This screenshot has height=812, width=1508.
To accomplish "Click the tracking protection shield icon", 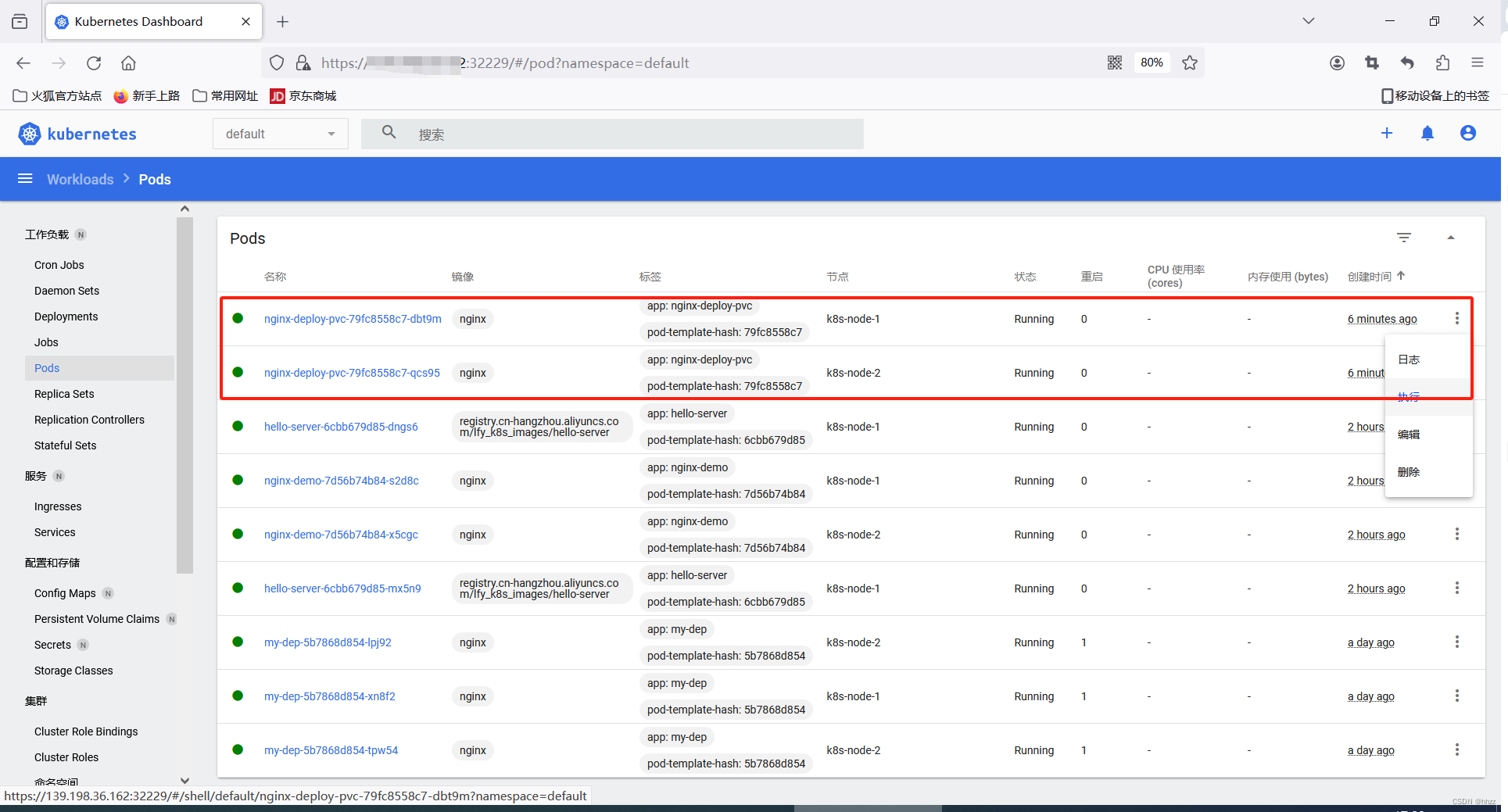I will point(277,63).
